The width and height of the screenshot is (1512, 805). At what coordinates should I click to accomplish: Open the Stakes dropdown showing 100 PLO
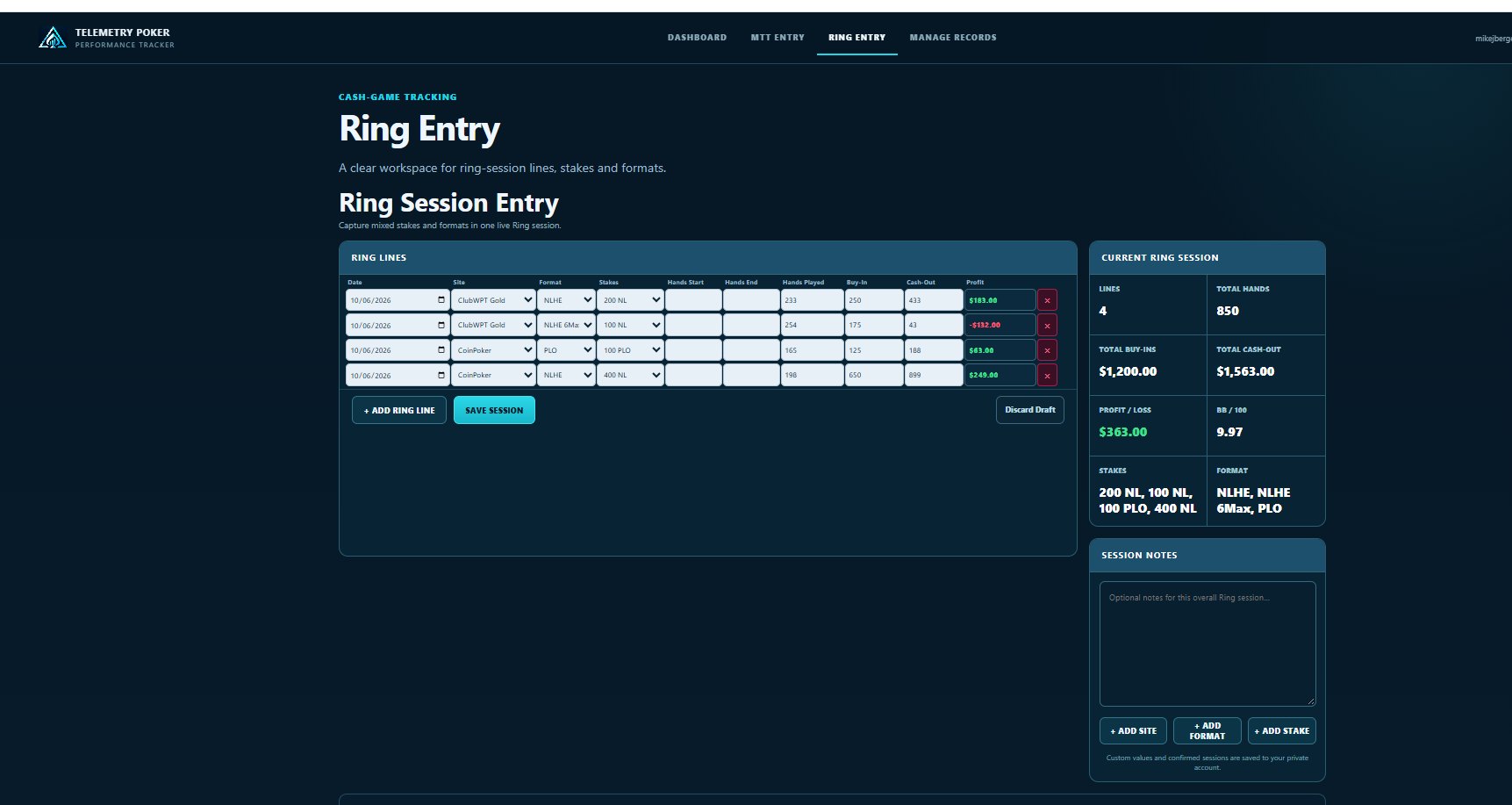630,350
